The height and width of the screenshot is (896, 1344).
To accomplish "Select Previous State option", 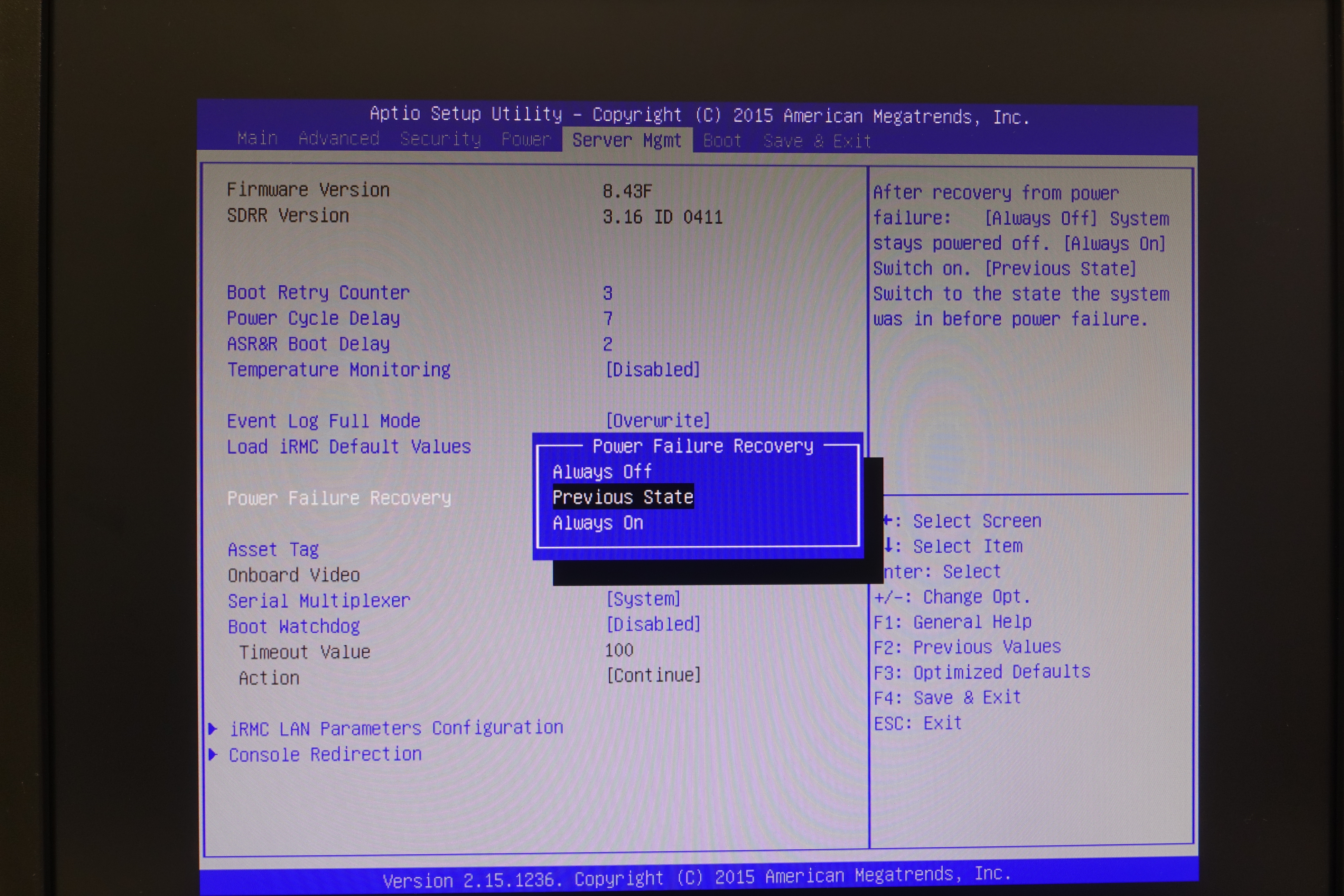I will click(623, 497).
